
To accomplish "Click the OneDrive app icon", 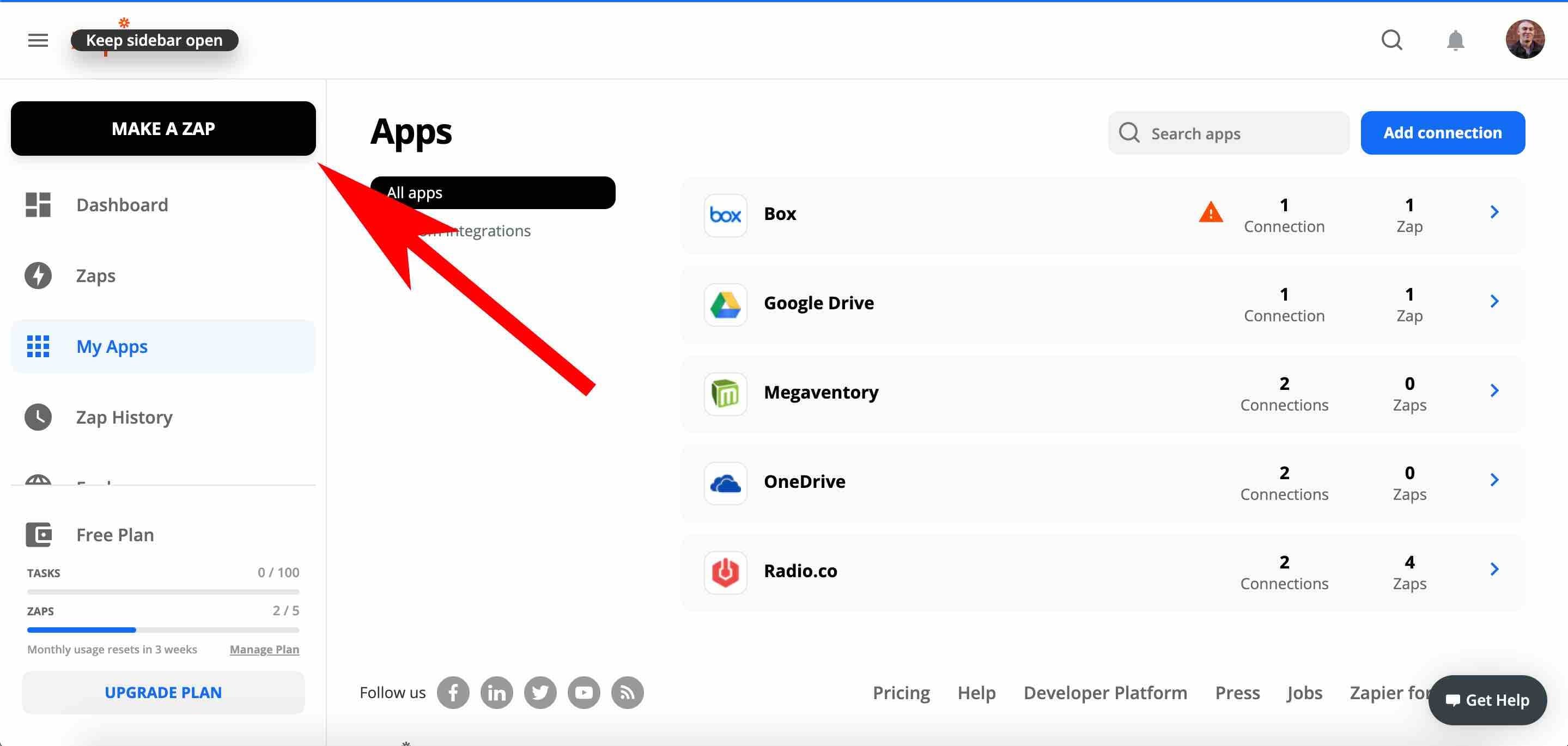I will tap(725, 482).
